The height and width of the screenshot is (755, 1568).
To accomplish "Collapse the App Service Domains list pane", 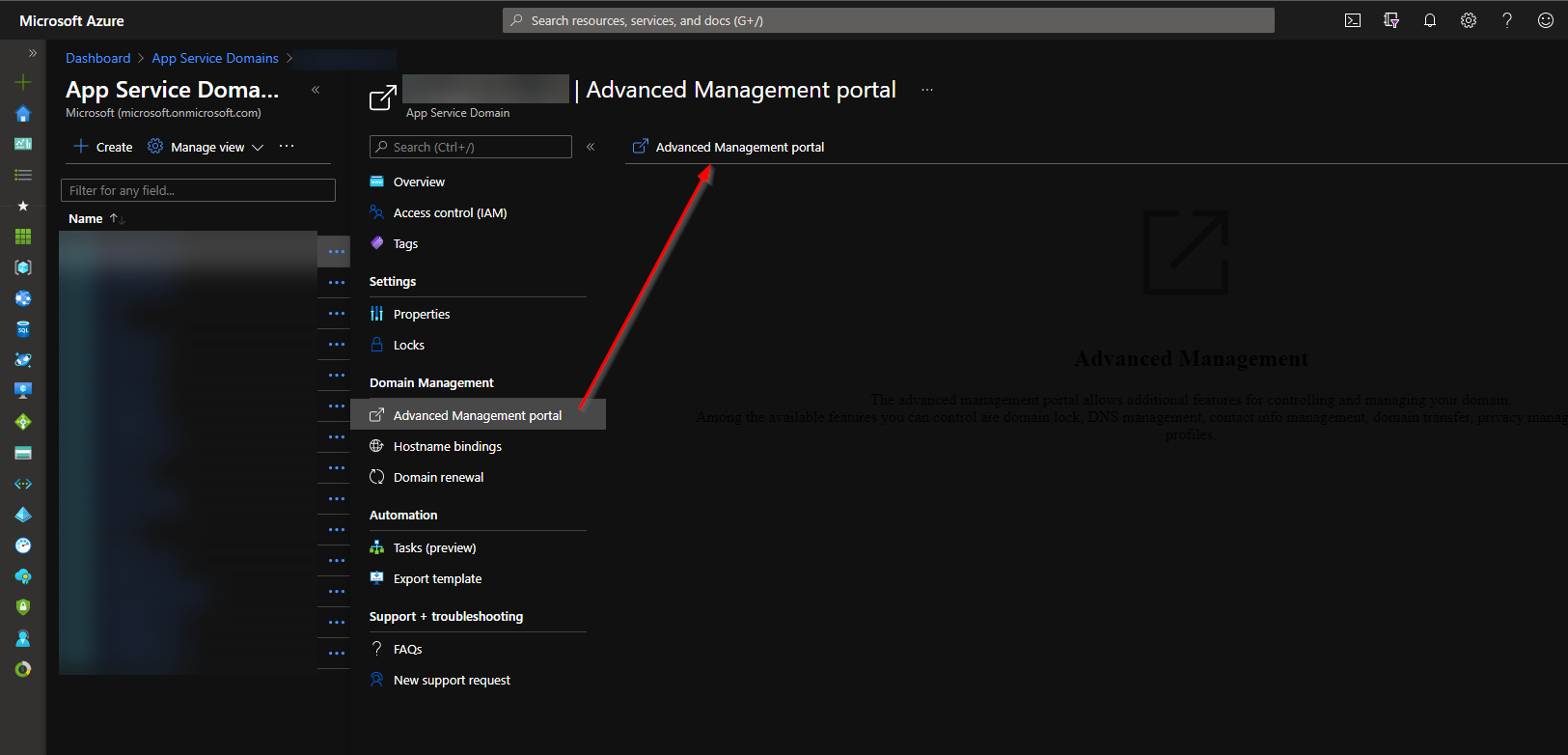I will tap(316, 90).
